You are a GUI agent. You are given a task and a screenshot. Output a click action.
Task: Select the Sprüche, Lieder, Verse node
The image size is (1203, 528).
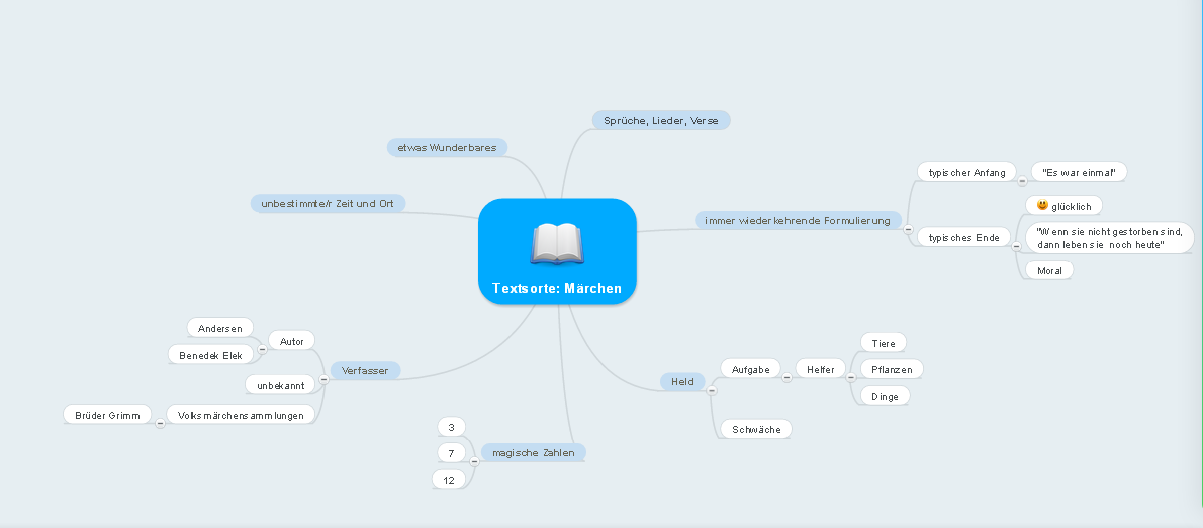click(x=661, y=120)
